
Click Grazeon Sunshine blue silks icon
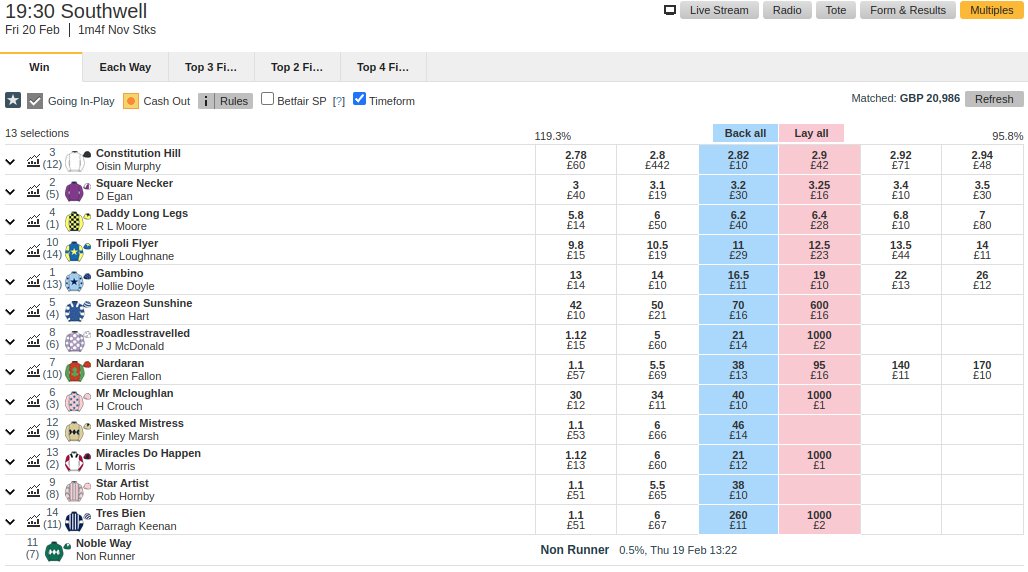[x=77, y=311]
